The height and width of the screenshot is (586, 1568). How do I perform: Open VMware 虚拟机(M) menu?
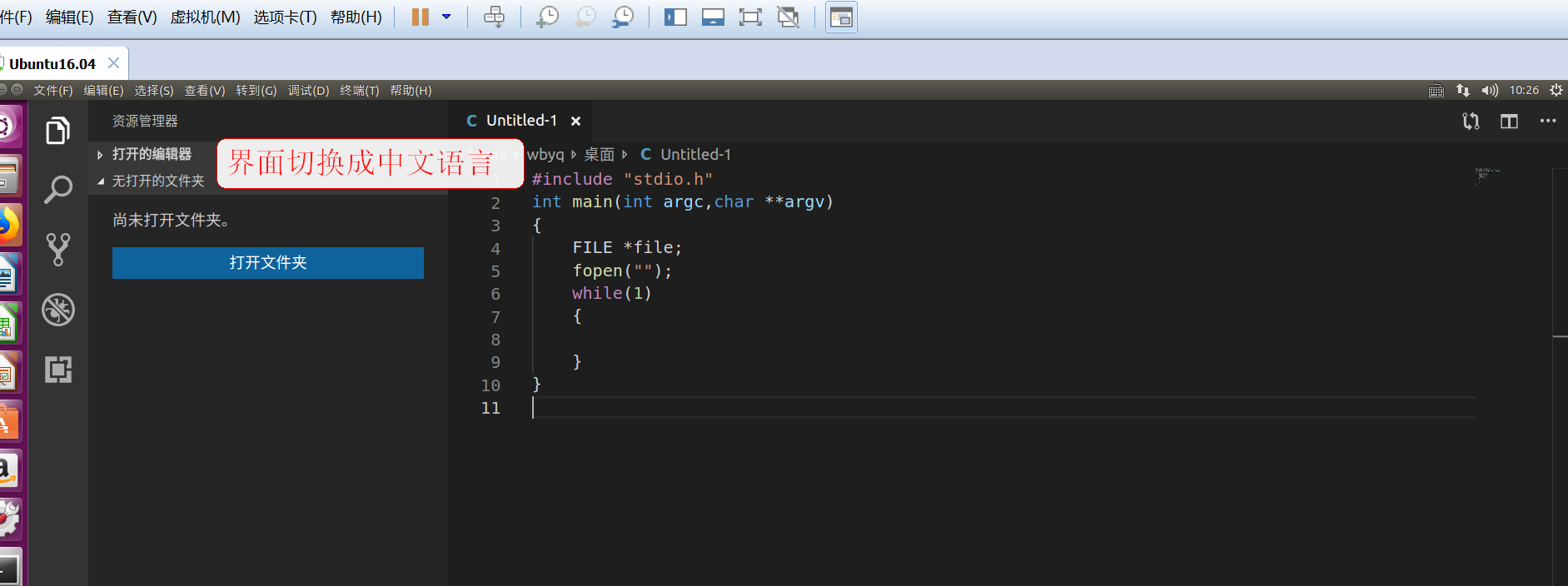[x=205, y=17]
